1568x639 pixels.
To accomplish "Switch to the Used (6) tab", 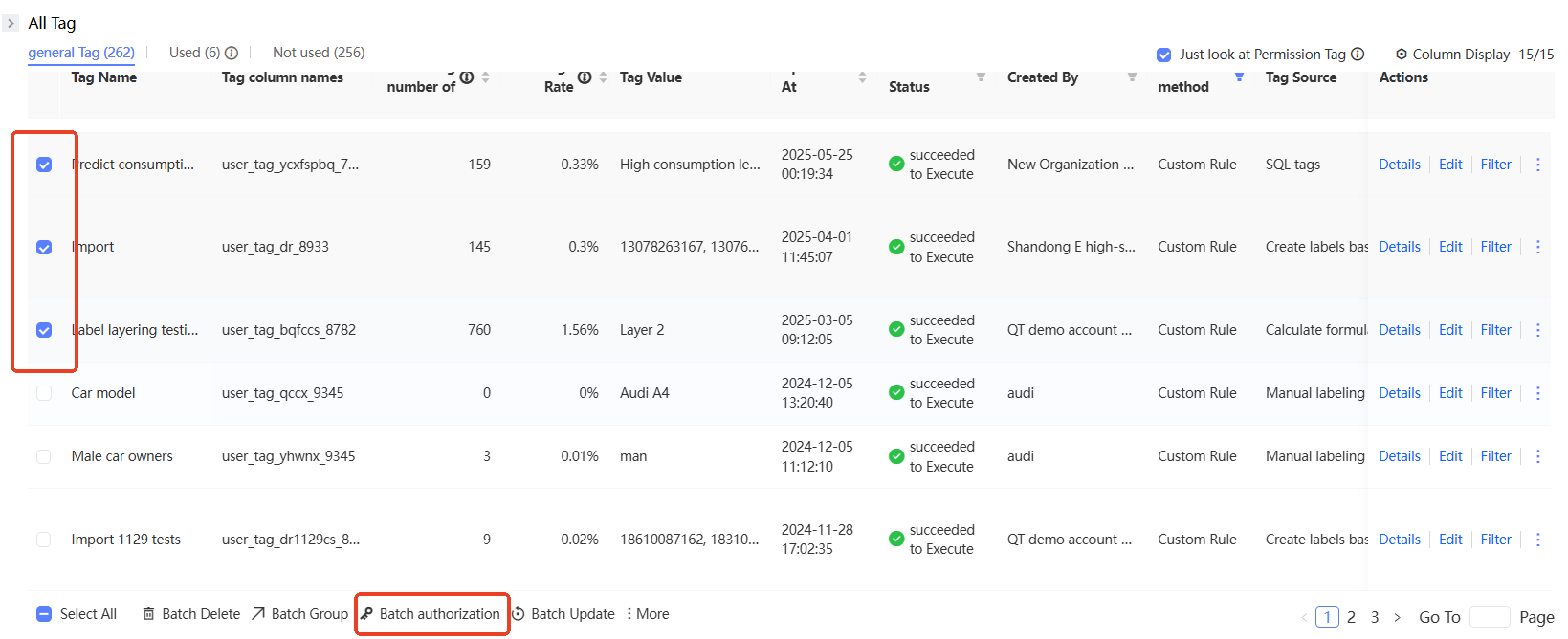I will pyautogui.click(x=194, y=53).
